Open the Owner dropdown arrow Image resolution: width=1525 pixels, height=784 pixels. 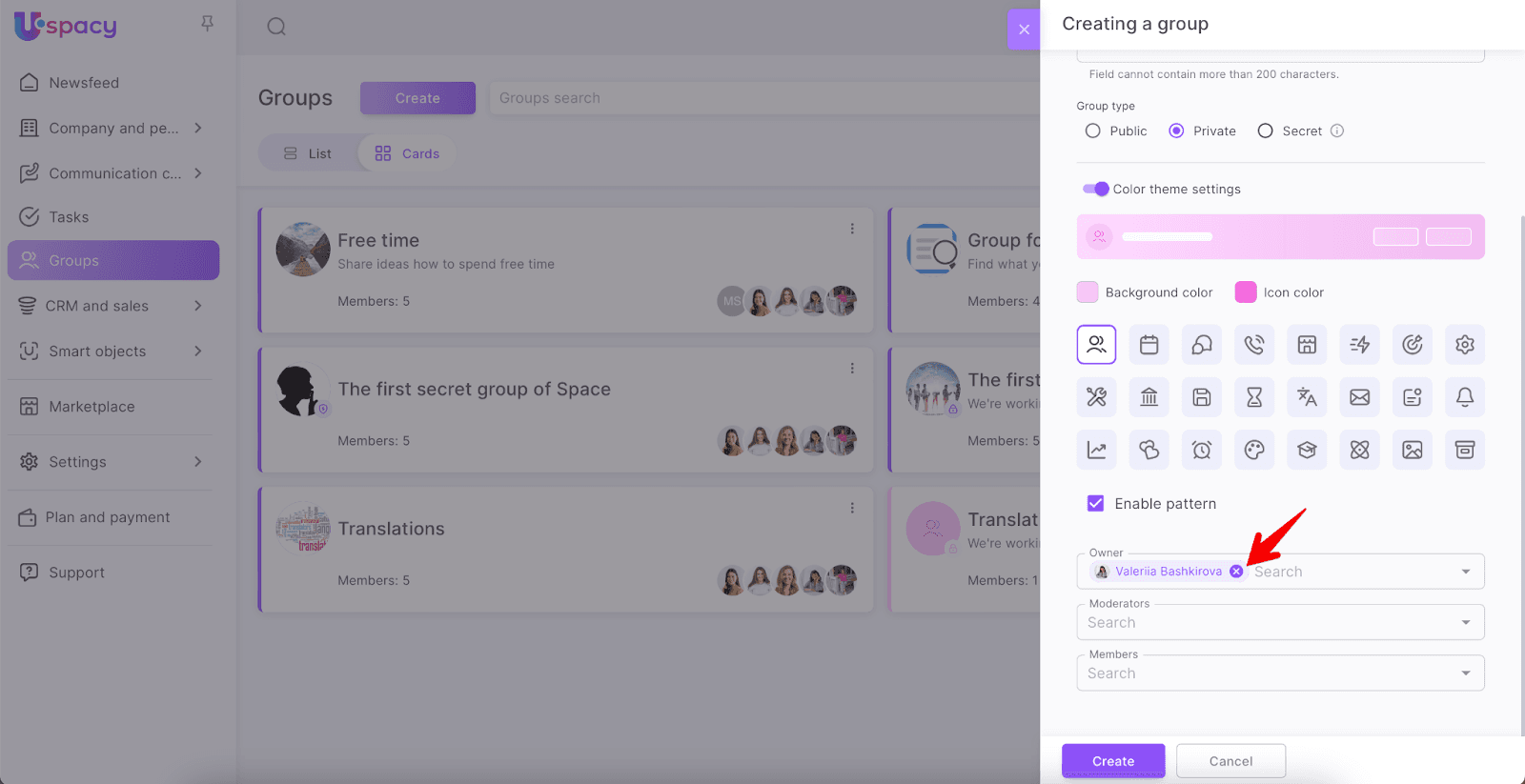point(1466,572)
